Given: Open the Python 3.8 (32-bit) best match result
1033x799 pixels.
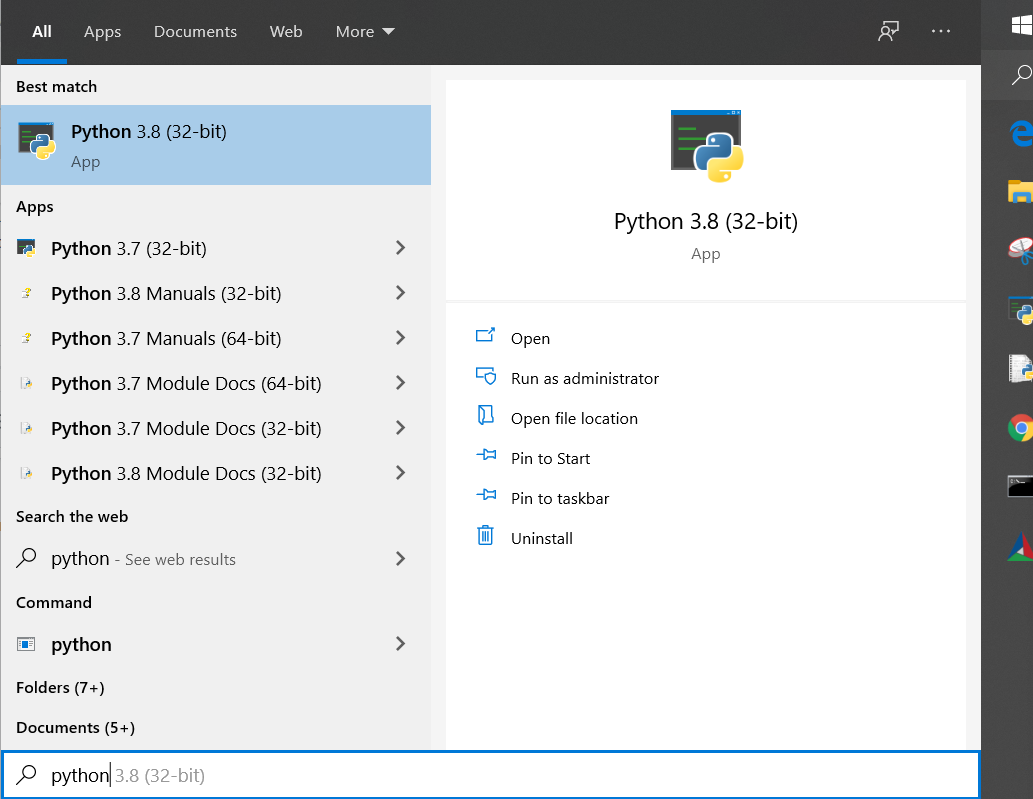Looking at the screenshot, I should (x=215, y=145).
